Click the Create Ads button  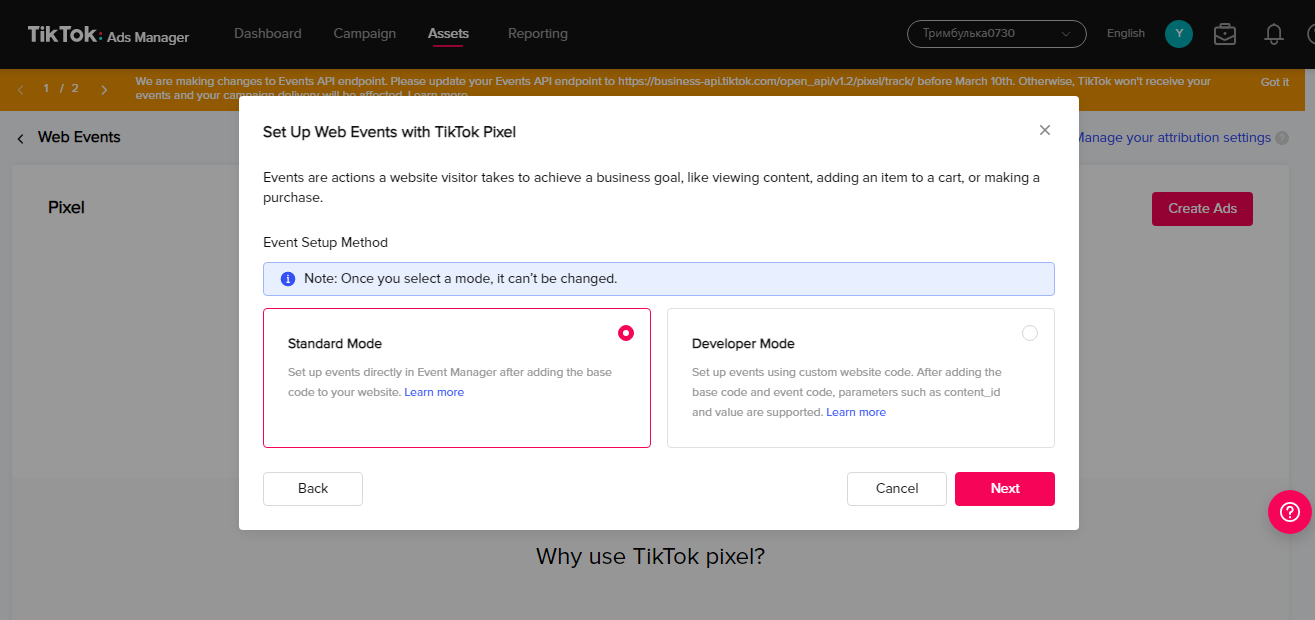pyautogui.click(x=1202, y=209)
